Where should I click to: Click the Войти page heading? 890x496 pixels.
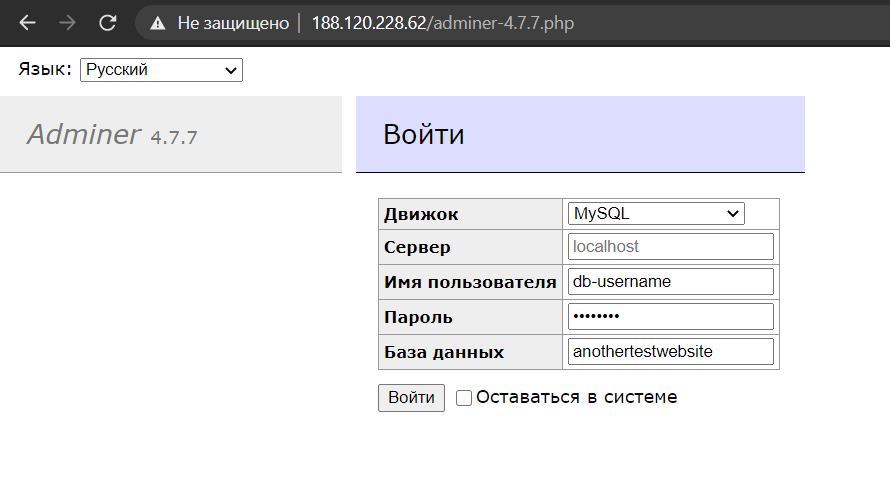[x=423, y=134]
